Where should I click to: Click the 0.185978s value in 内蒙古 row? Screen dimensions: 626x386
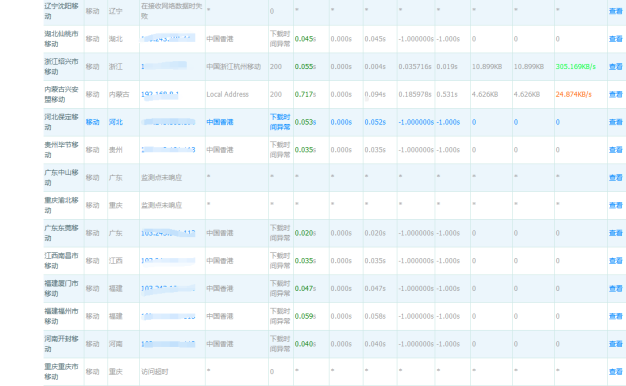415,95
